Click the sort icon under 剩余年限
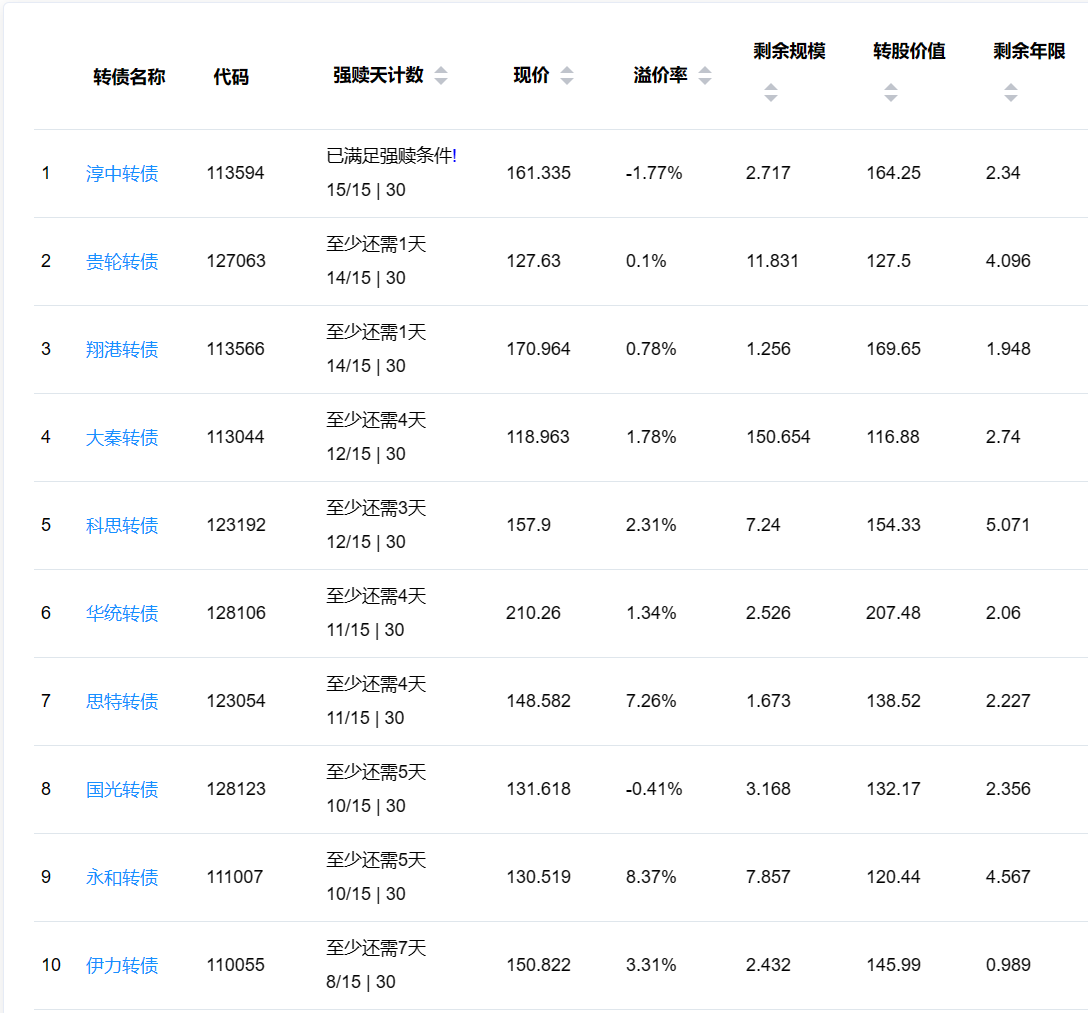 pyautogui.click(x=1011, y=93)
